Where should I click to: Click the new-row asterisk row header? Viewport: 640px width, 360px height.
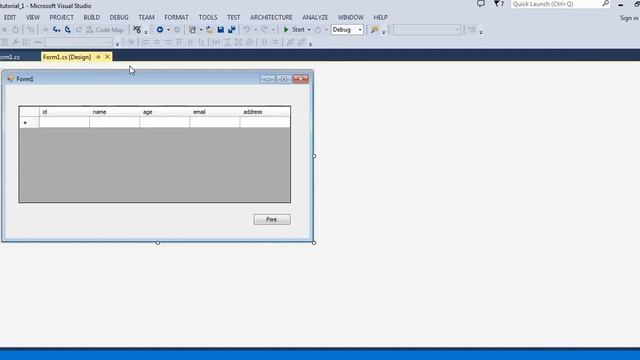pyautogui.click(x=29, y=122)
